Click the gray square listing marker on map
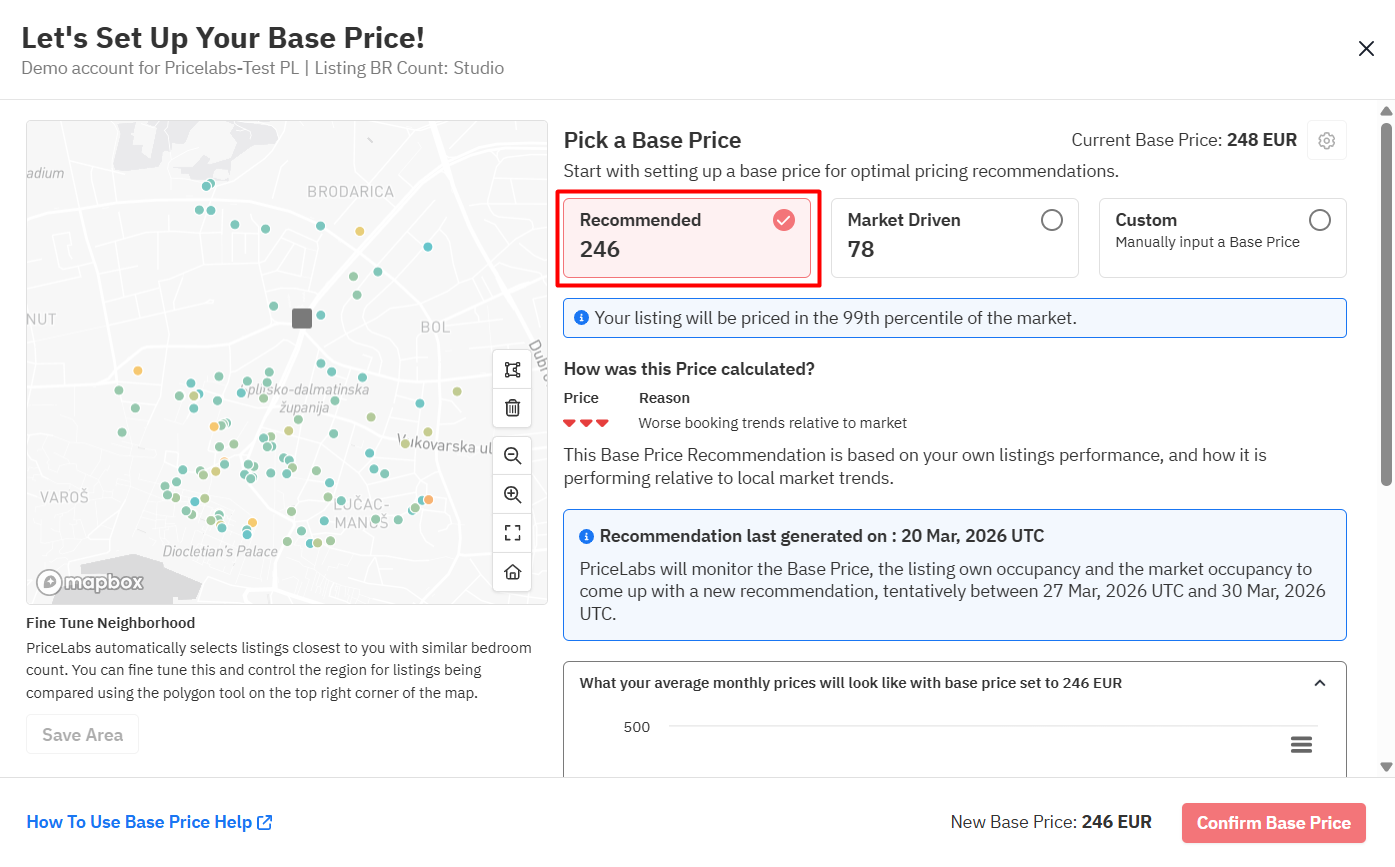The image size is (1395, 867). (x=302, y=318)
